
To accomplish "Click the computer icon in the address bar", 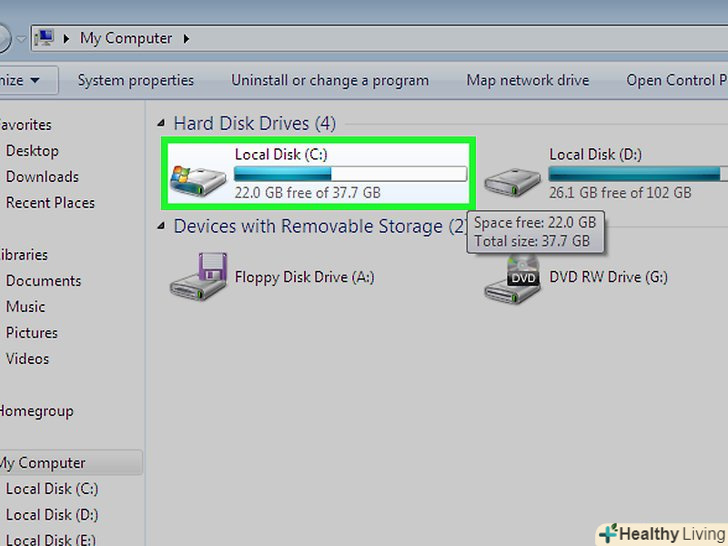I will tap(45, 38).
